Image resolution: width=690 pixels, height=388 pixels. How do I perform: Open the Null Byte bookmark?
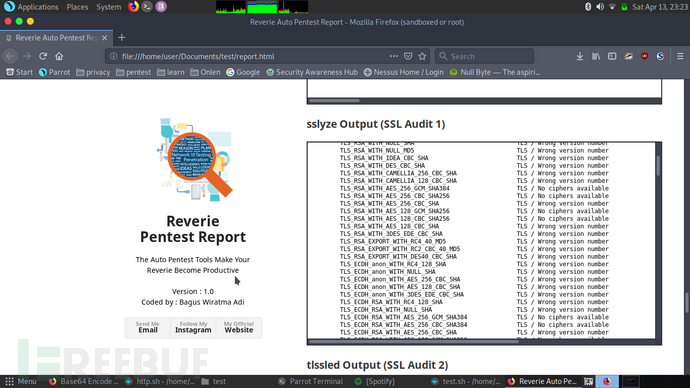pos(494,72)
